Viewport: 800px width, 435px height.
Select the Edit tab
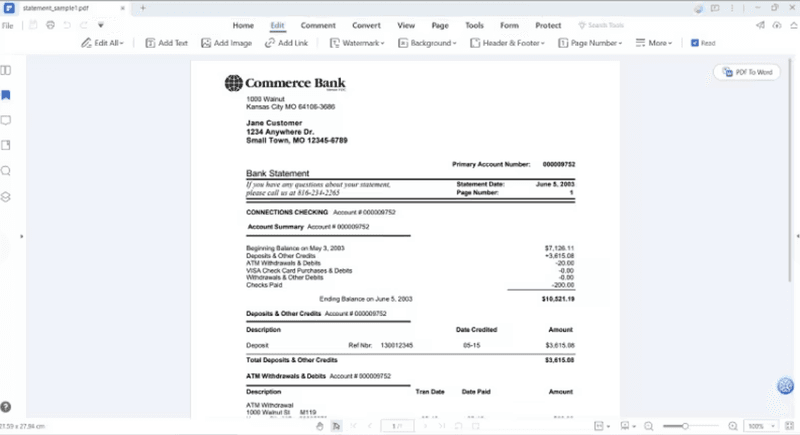[278, 25]
